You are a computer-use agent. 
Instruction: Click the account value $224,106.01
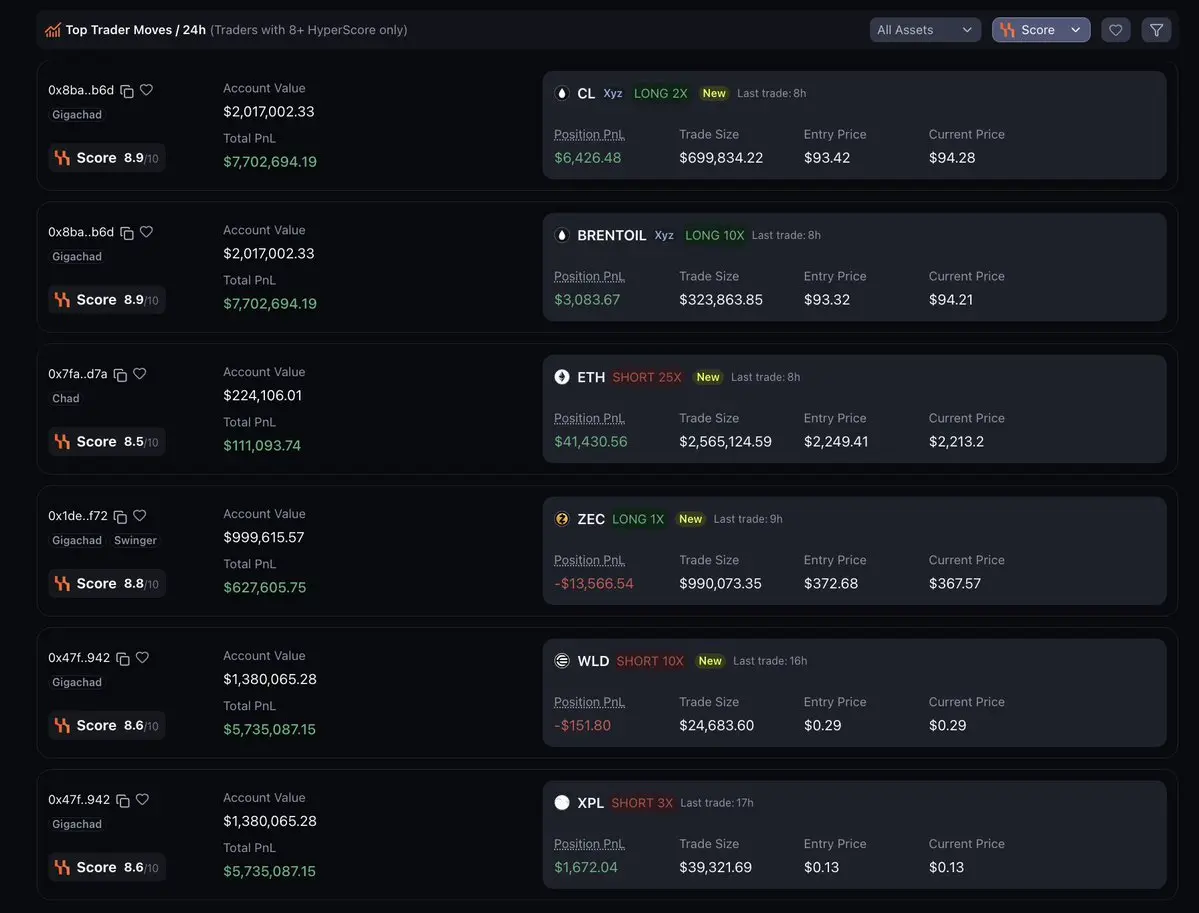tap(262, 395)
